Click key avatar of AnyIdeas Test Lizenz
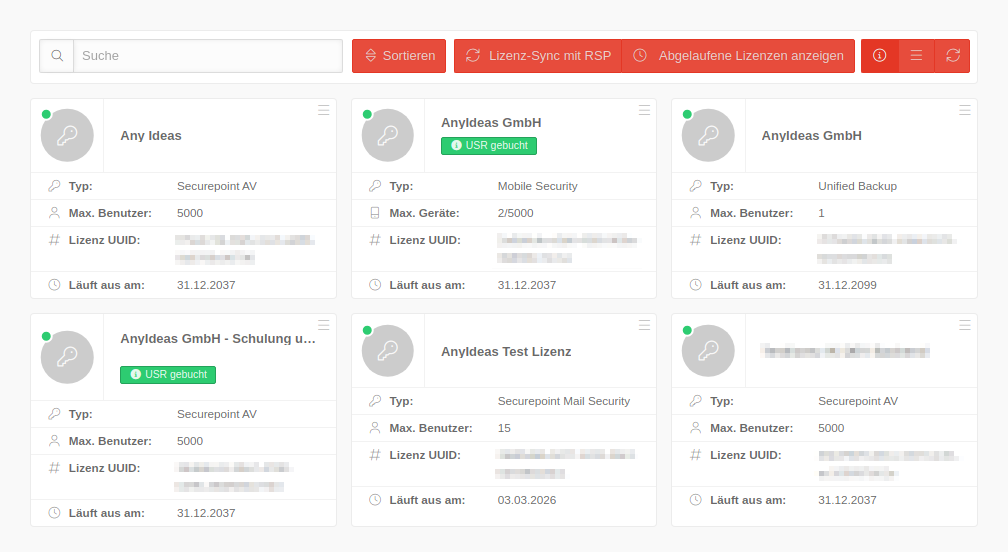The height and width of the screenshot is (552, 1008). tap(388, 351)
